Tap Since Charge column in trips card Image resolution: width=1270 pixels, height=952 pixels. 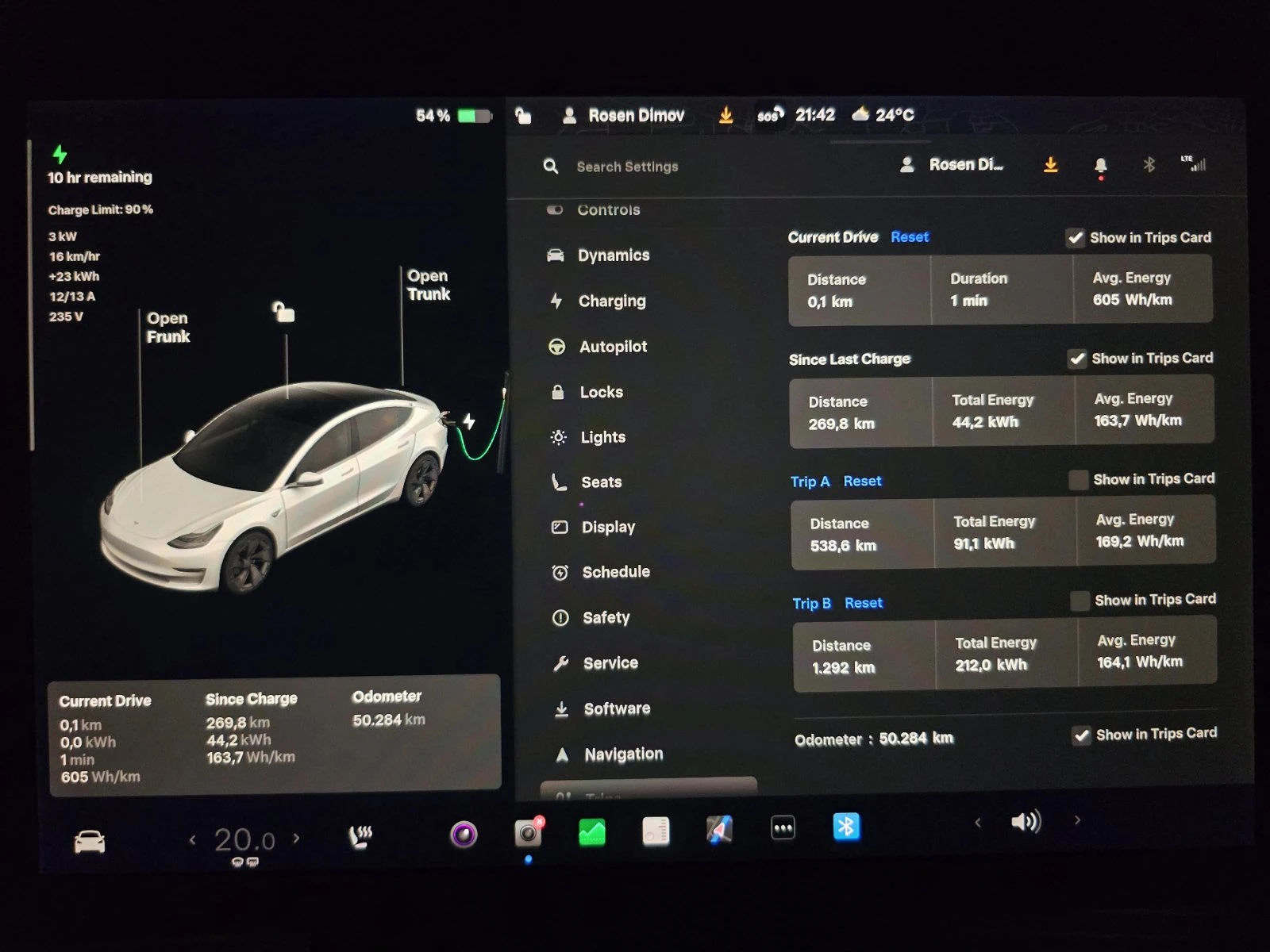click(x=251, y=728)
